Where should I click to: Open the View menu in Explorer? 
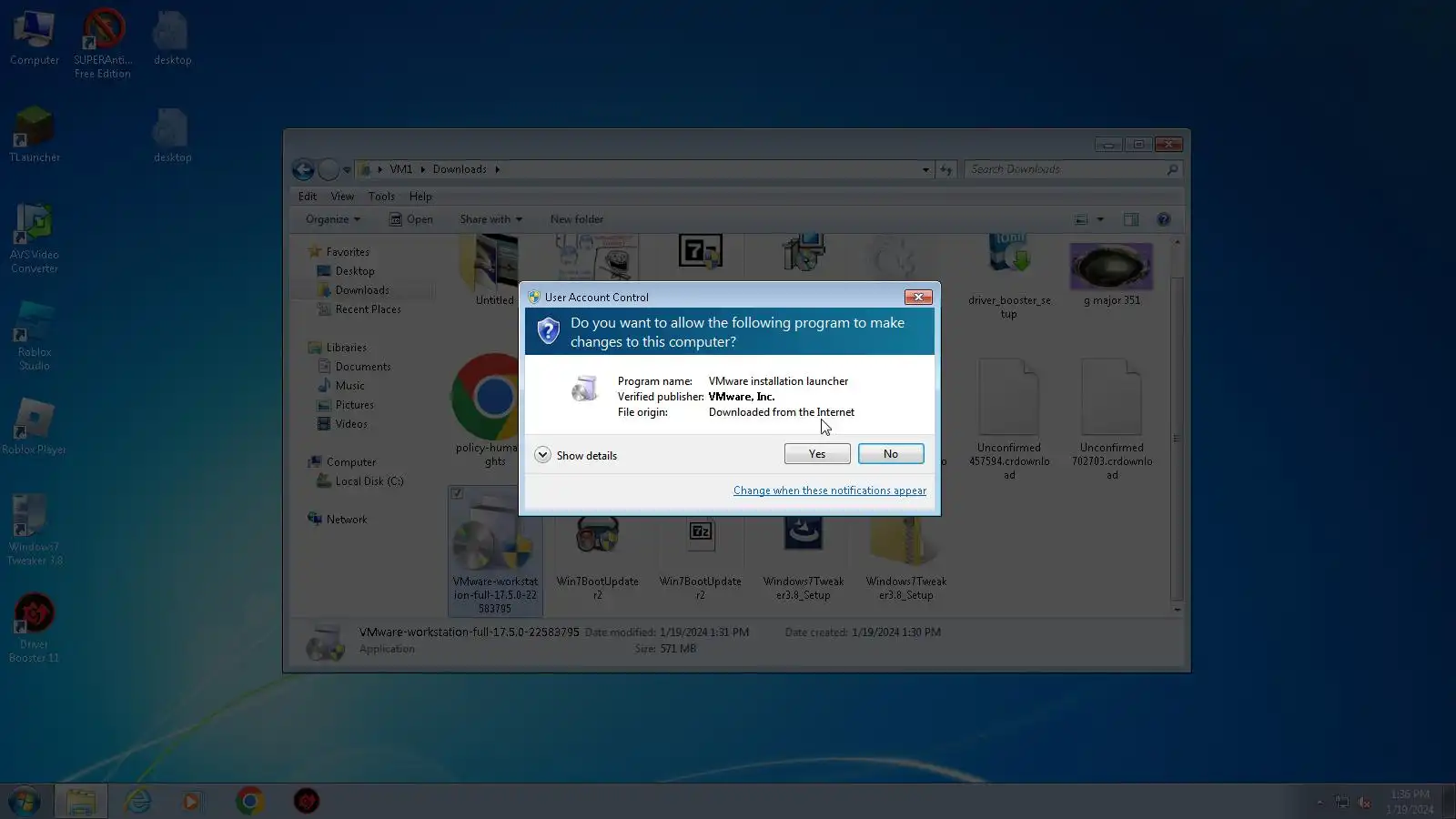[x=342, y=197]
